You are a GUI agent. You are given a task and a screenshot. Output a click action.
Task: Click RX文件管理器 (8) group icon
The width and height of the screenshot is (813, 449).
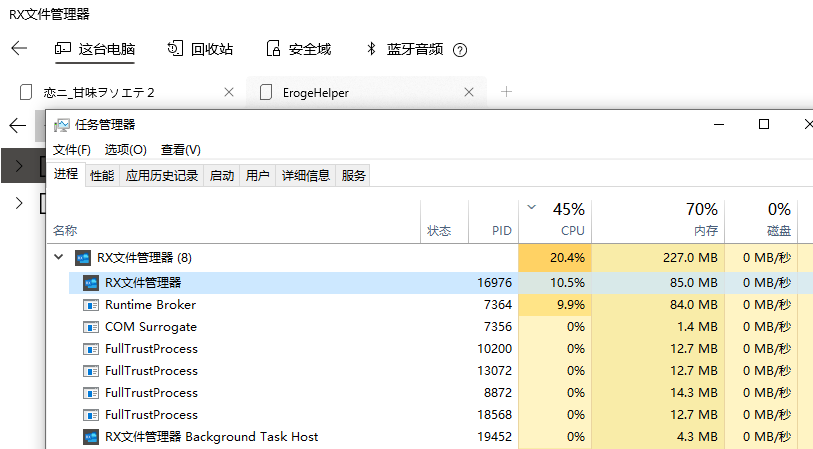(83, 258)
